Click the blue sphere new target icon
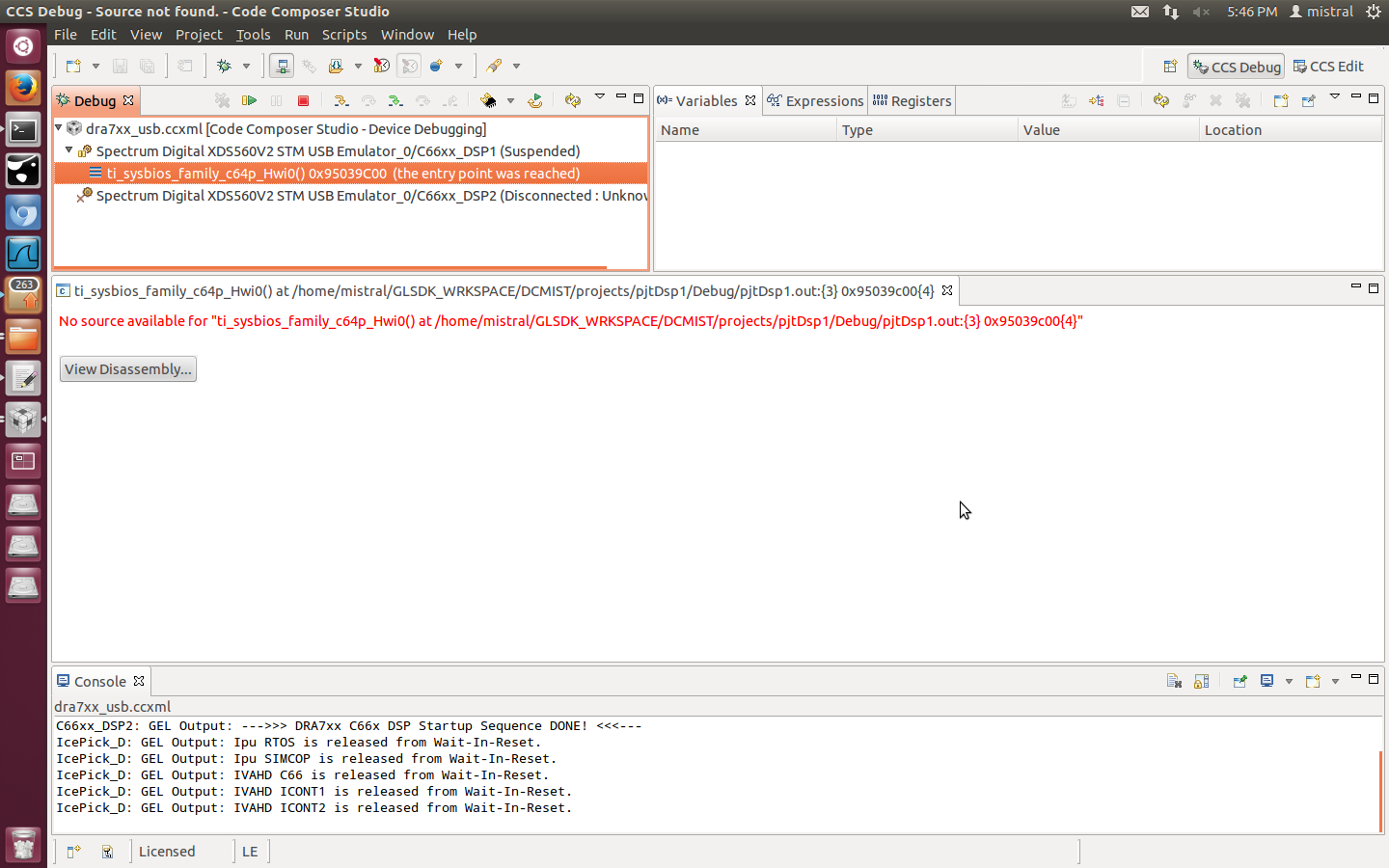The image size is (1389, 868). [436, 67]
